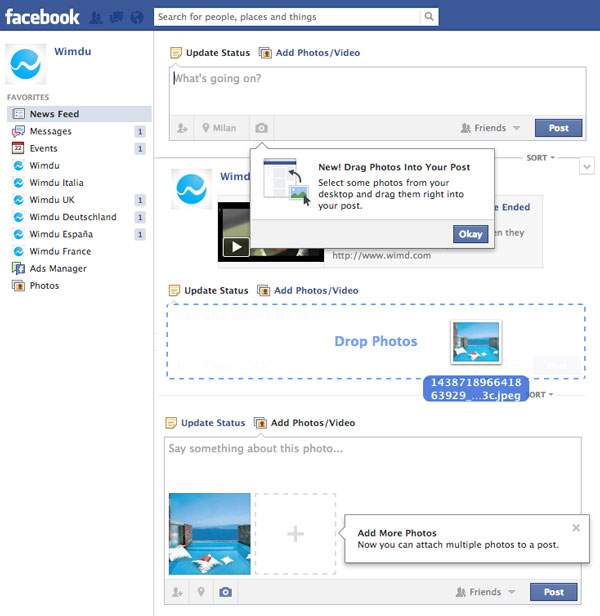This screenshot has width=600, height=616.
Task: Click tag people icon in bottom composer
Action: coord(177,592)
